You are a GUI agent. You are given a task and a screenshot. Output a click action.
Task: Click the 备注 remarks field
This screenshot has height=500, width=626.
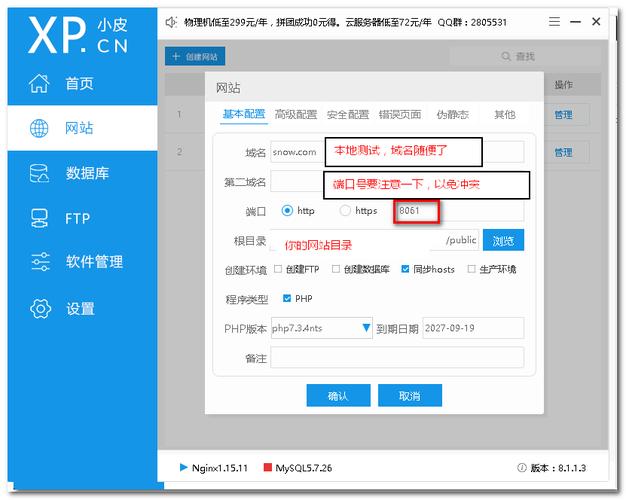(397, 357)
